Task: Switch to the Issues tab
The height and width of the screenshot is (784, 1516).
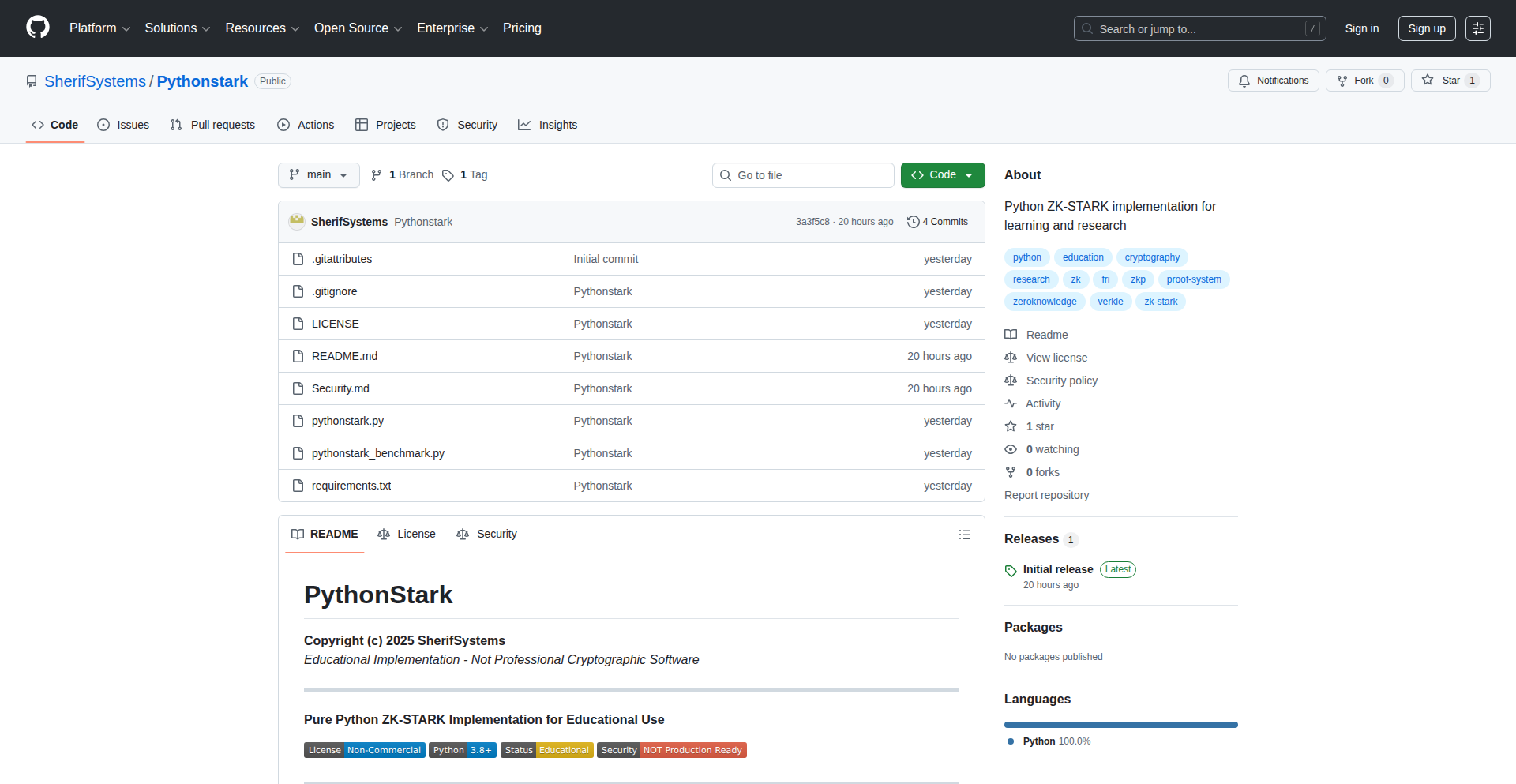Action: tap(123, 125)
